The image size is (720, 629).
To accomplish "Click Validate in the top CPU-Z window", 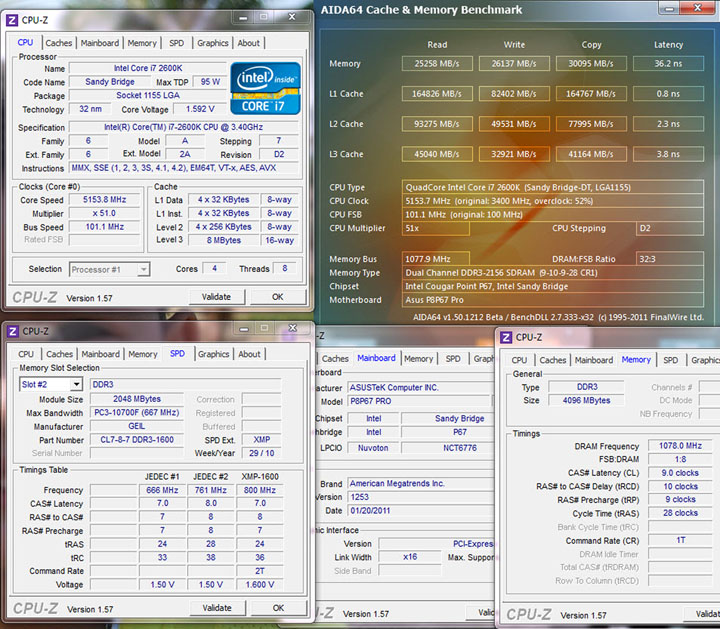I will [216, 297].
